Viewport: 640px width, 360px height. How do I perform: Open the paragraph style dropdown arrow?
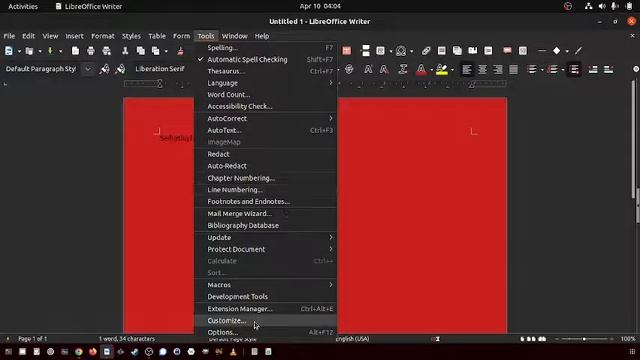[88, 69]
